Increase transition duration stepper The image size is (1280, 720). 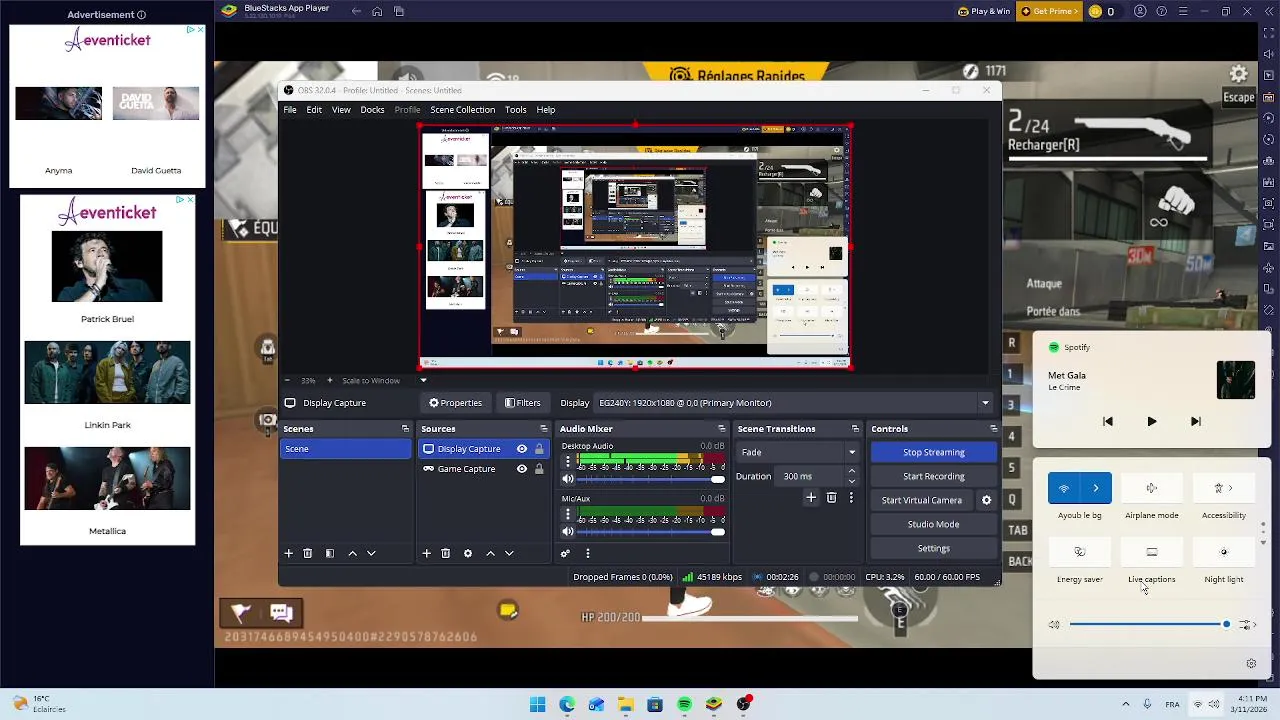(851, 472)
